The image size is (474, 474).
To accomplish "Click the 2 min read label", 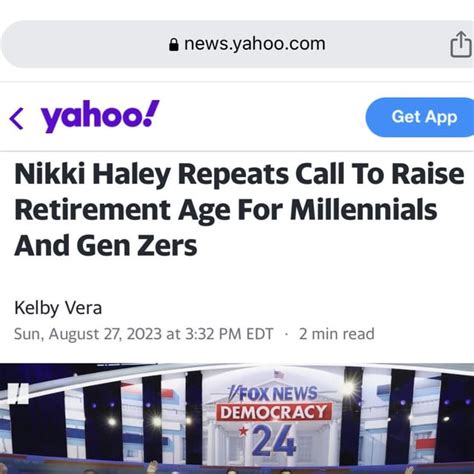I will [337, 334].
